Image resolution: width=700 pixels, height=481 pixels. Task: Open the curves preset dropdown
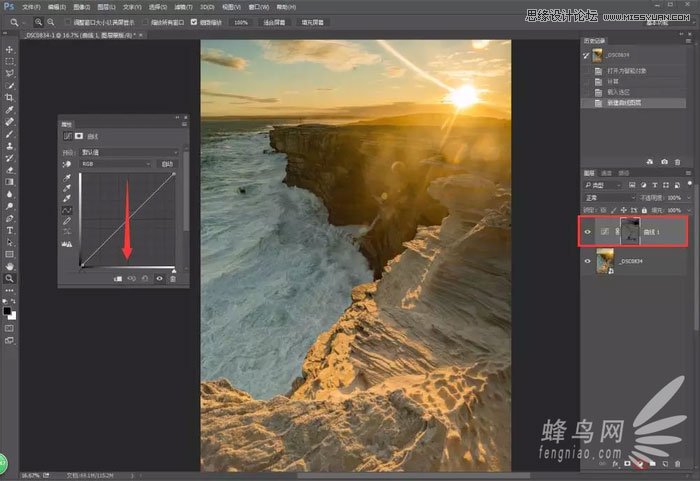pos(129,152)
